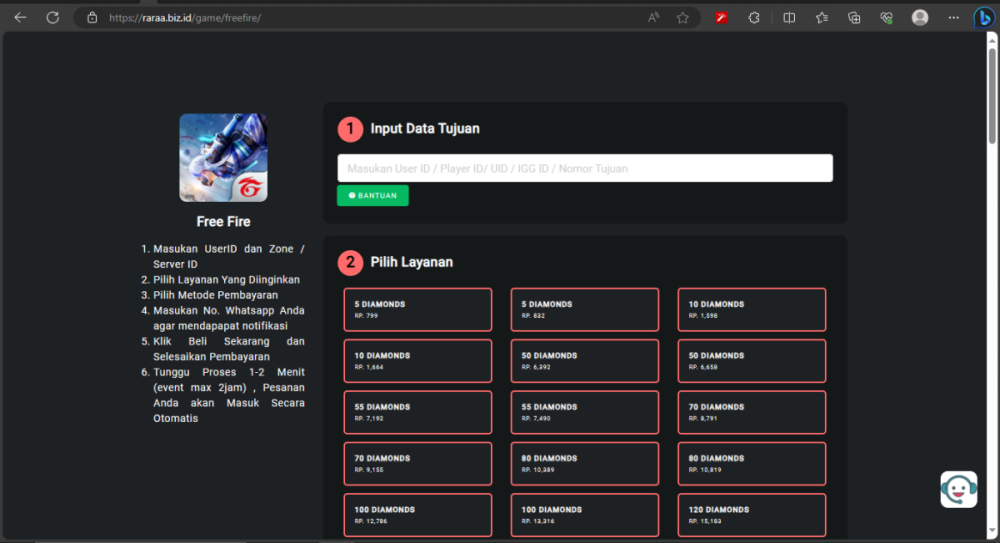Choose 50 Diamonds option priced Rp 6,392
This screenshot has width=1000, height=543.
click(585, 361)
